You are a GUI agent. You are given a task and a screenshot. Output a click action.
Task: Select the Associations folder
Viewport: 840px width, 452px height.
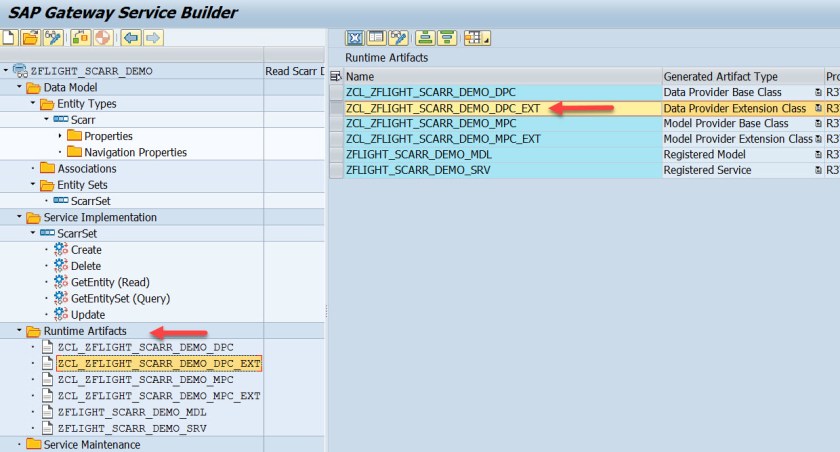(87, 169)
